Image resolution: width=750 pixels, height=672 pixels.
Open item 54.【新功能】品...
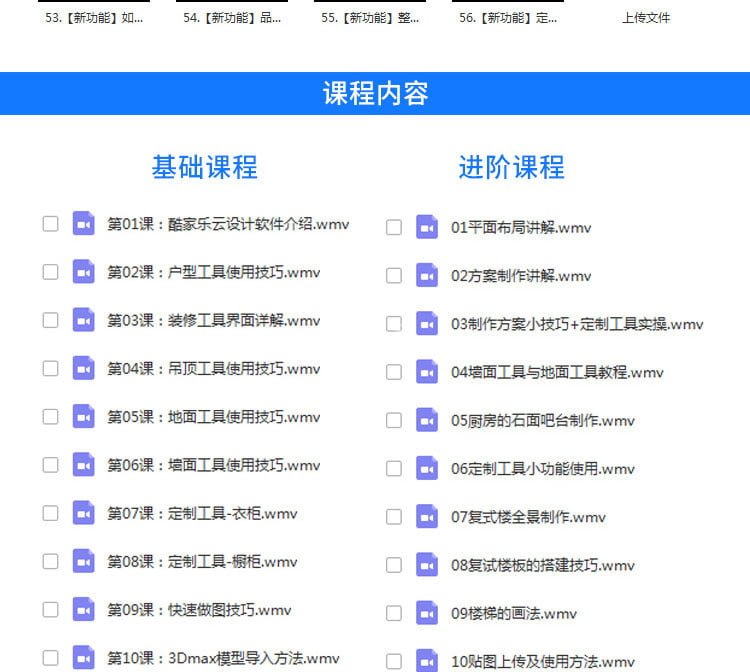pyautogui.click(x=232, y=18)
